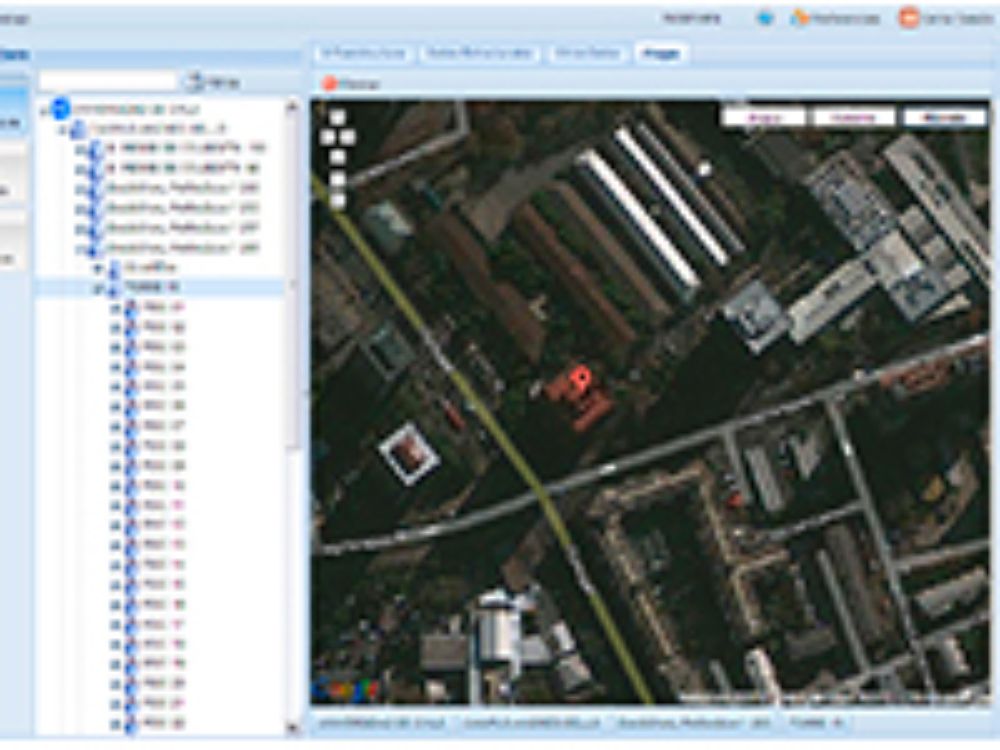Select the leftmost map type button on the map

[x=763, y=117]
